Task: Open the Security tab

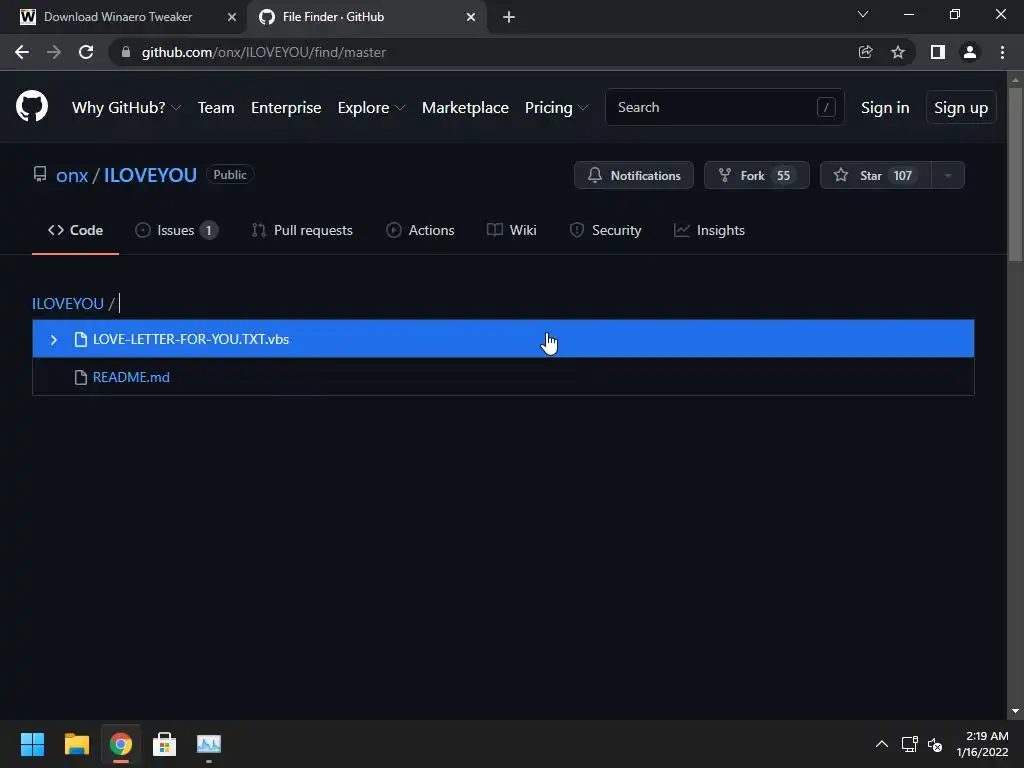Action: pyautogui.click(x=605, y=231)
